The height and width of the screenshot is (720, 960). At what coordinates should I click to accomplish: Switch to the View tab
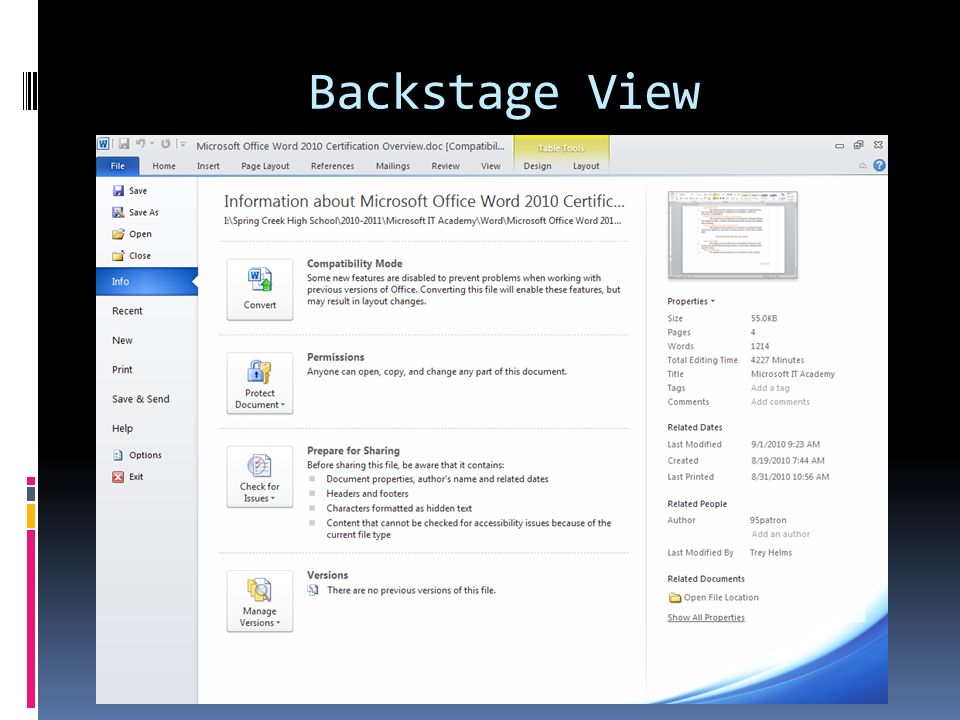(x=490, y=166)
